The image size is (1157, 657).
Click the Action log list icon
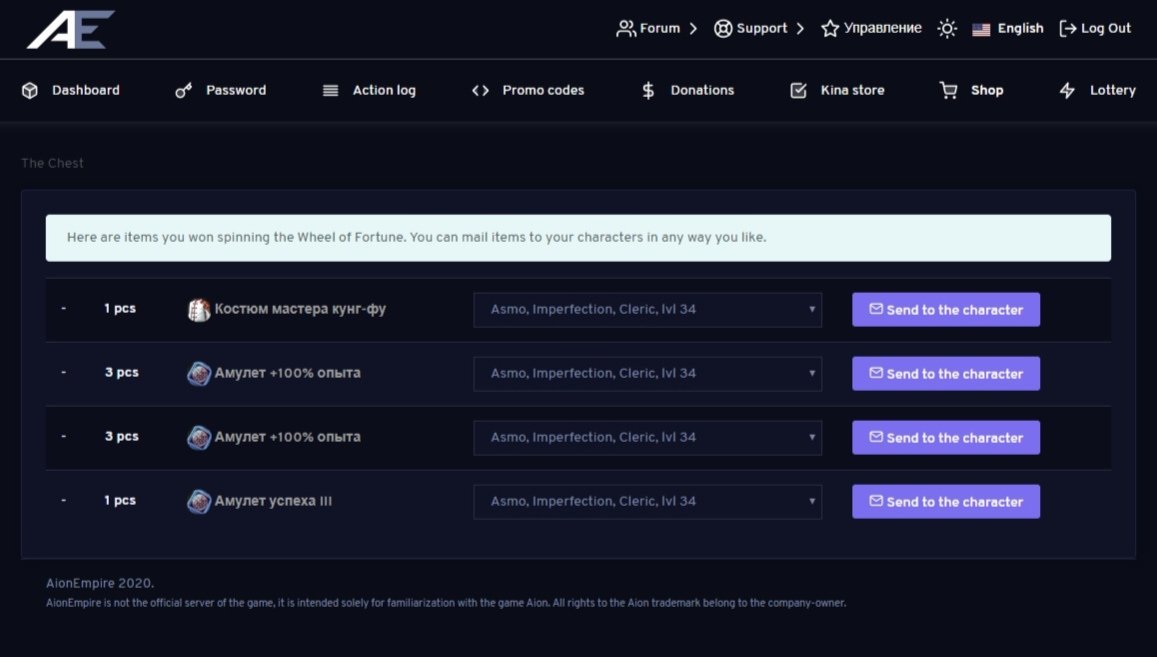click(330, 90)
